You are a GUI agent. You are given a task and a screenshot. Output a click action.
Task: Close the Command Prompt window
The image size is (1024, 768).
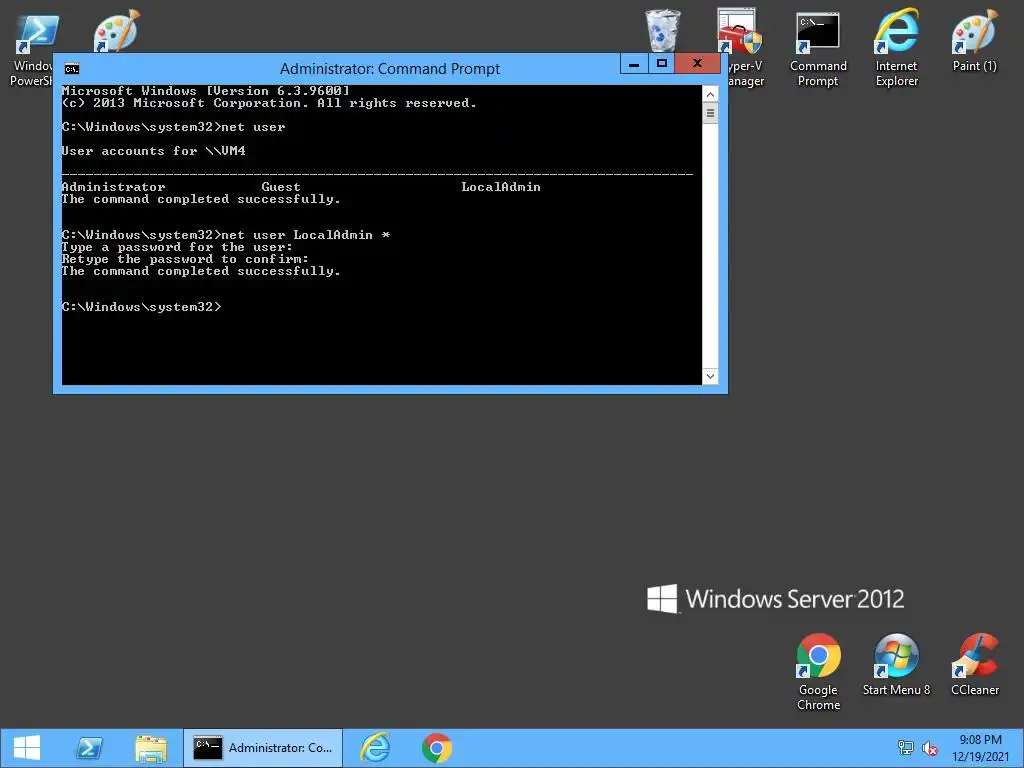[x=697, y=64]
